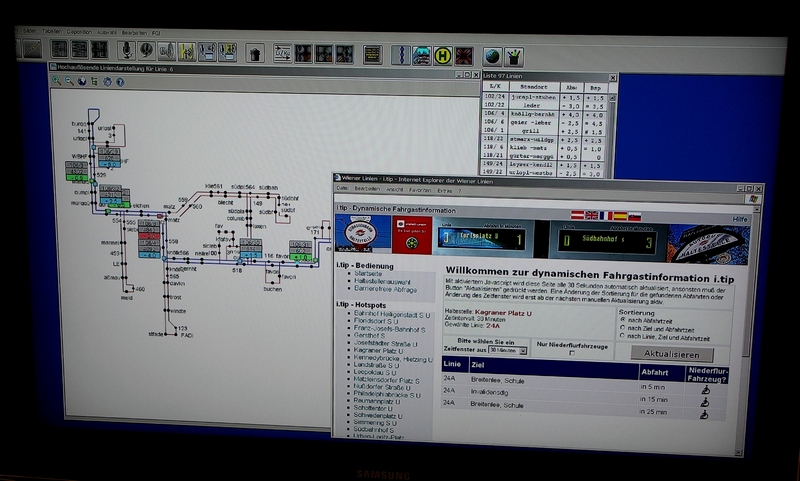This screenshot has width=800, height=481.
Task: Zoom out on the line diagram
Action: pyautogui.click(x=69, y=81)
